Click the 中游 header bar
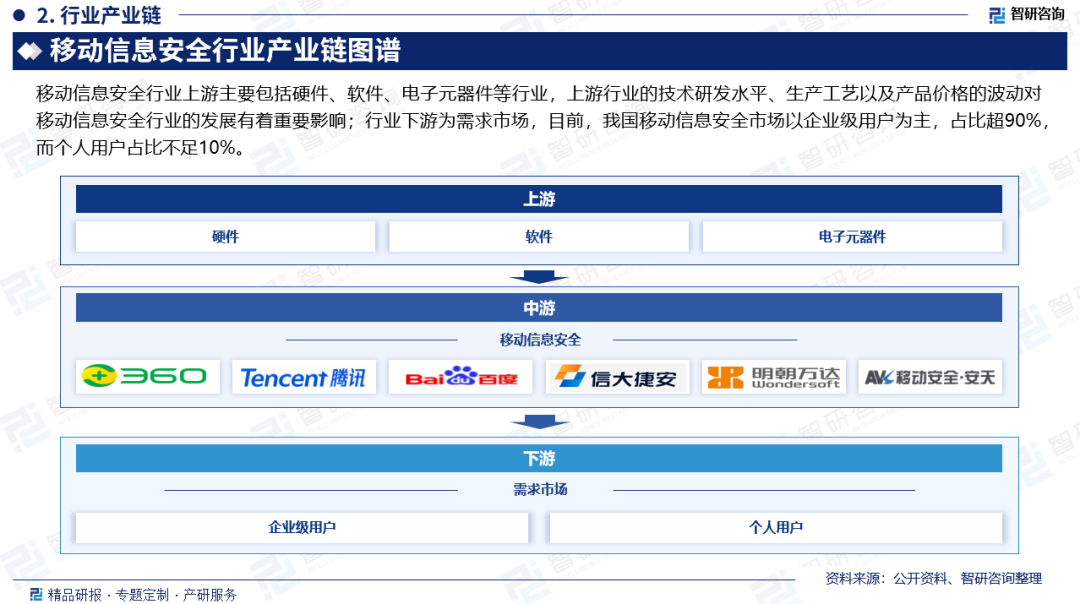This screenshot has height=604, width=1080. click(x=539, y=308)
